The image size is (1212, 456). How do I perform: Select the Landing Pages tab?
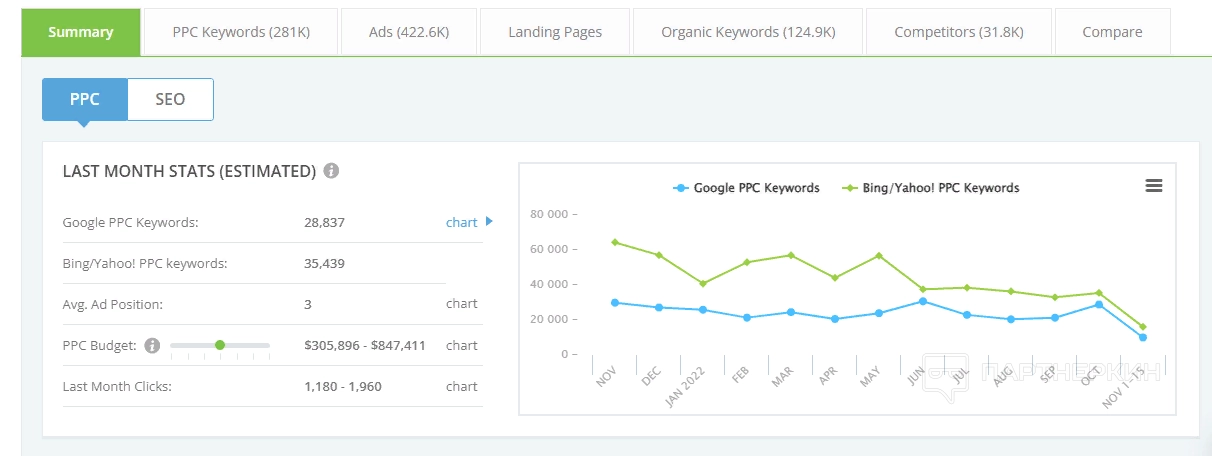[555, 32]
